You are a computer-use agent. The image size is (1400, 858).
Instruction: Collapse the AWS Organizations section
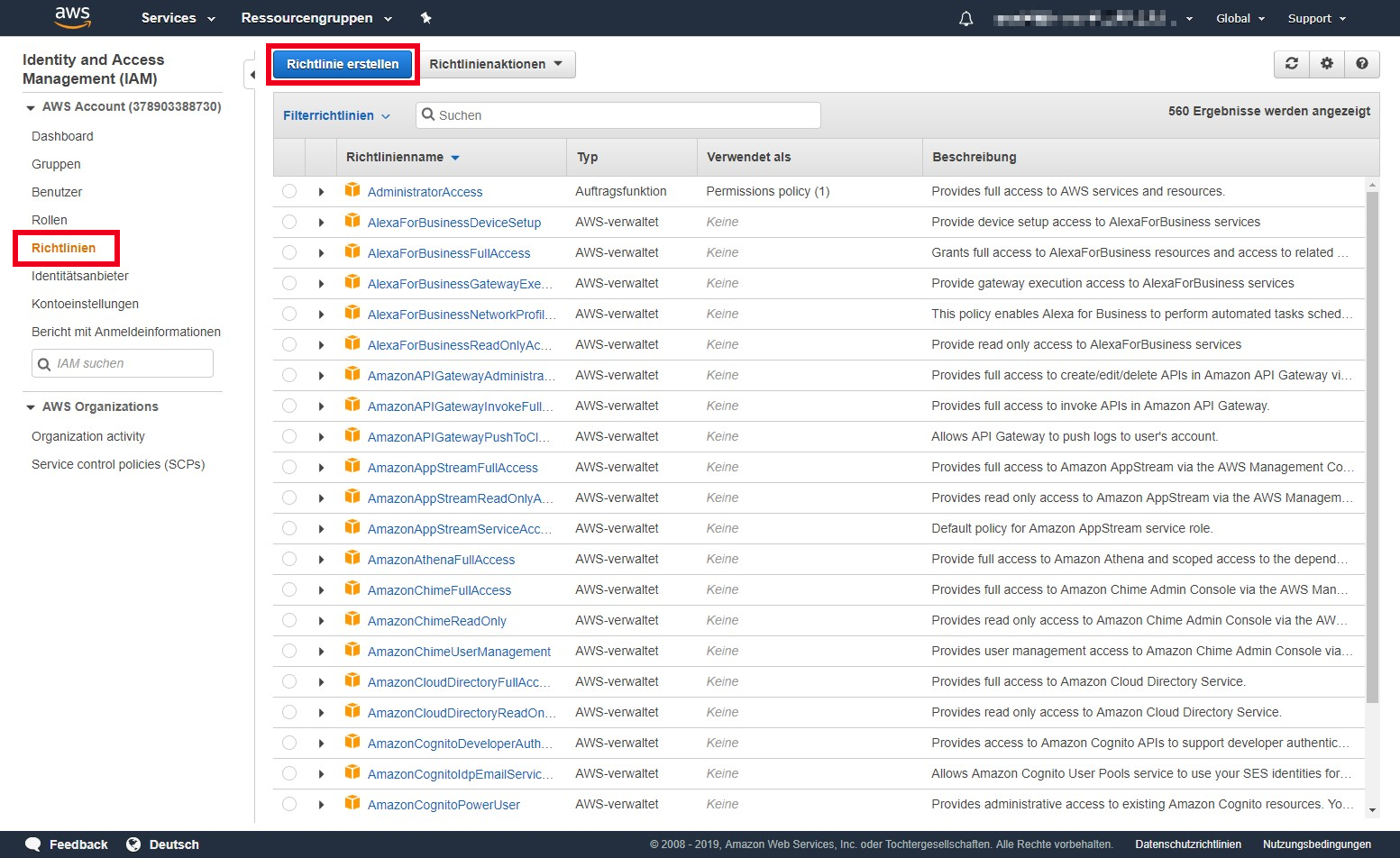point(31,407)
